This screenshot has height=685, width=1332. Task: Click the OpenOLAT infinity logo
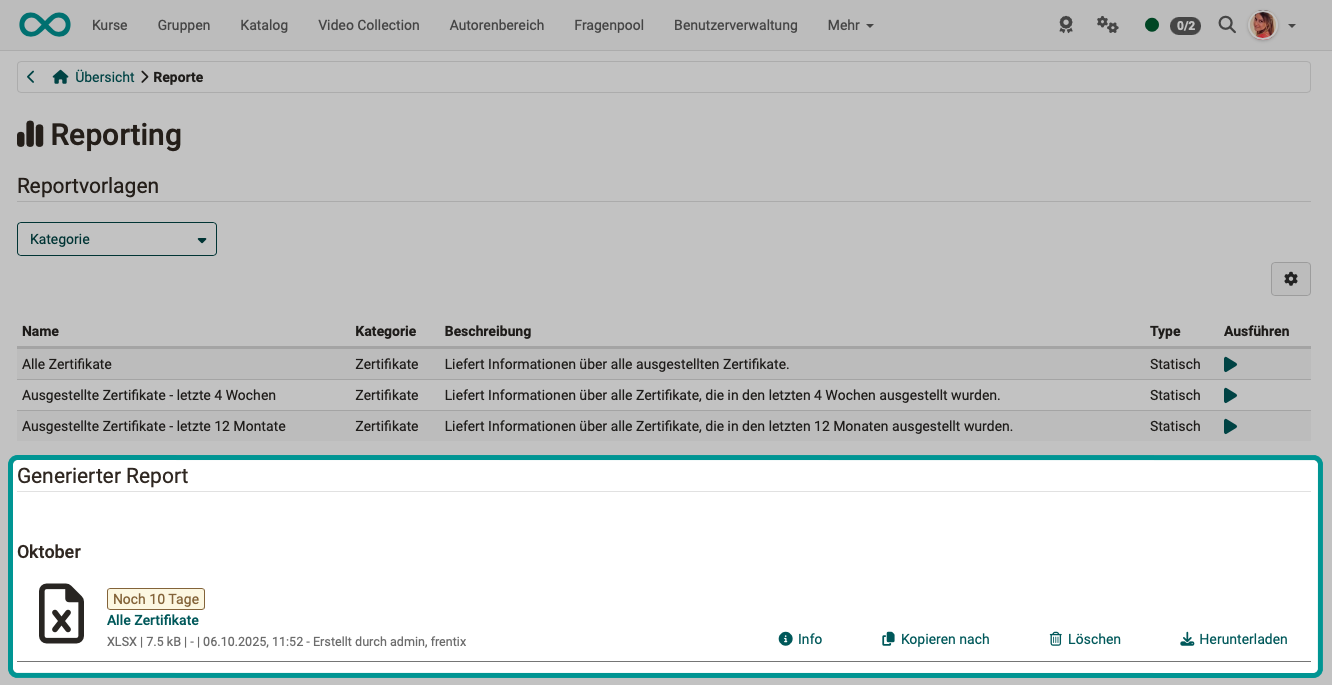pyautogui.click(x=44, y=24)
